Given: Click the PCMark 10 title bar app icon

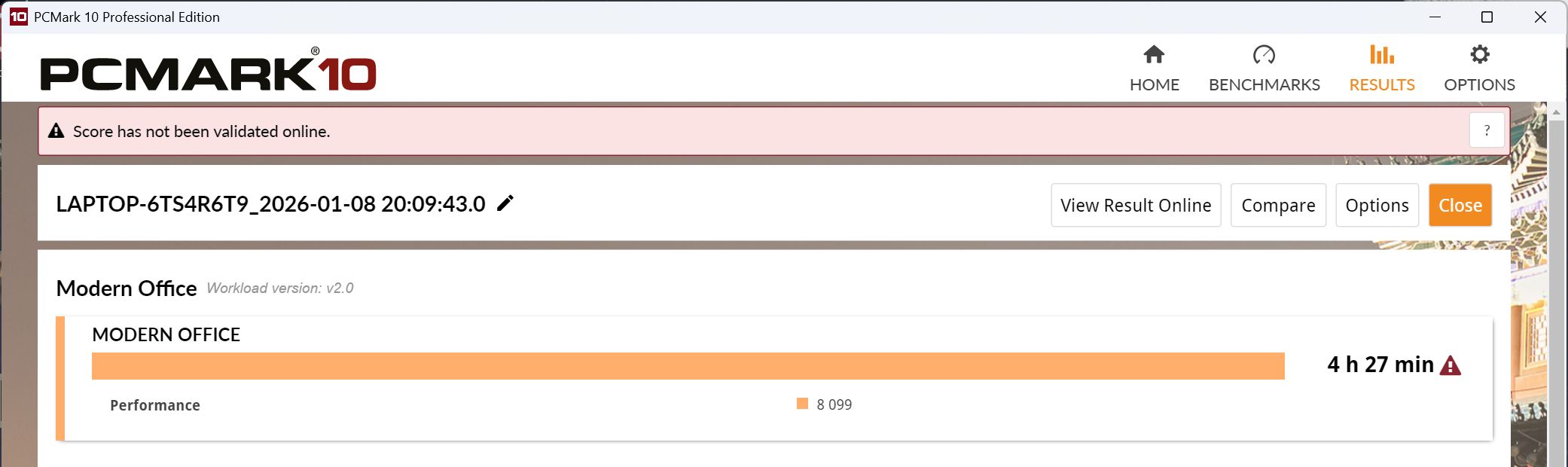Looking at the screenshot, I should coord(18,17).
